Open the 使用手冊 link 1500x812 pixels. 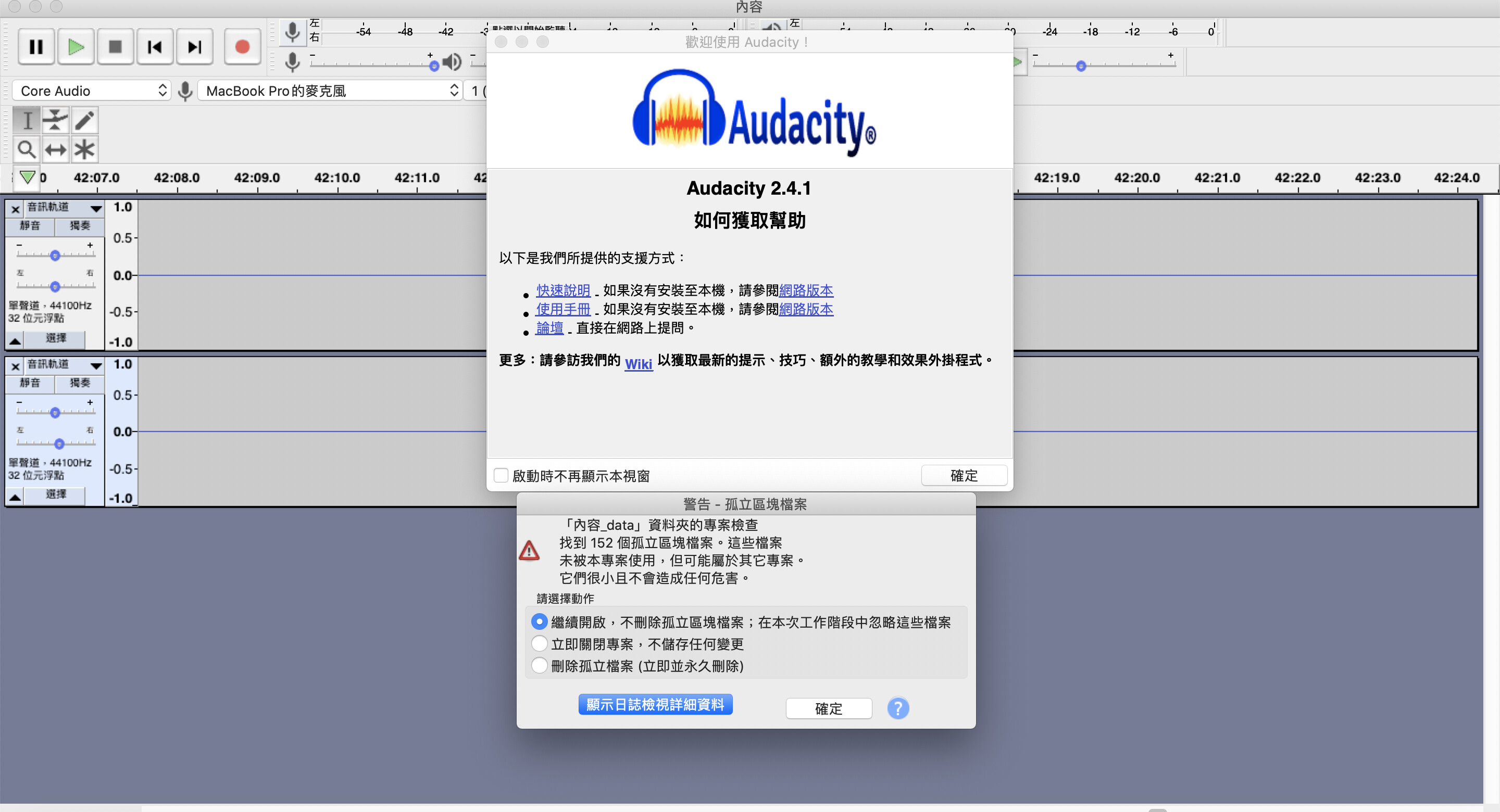click(563, 309)
